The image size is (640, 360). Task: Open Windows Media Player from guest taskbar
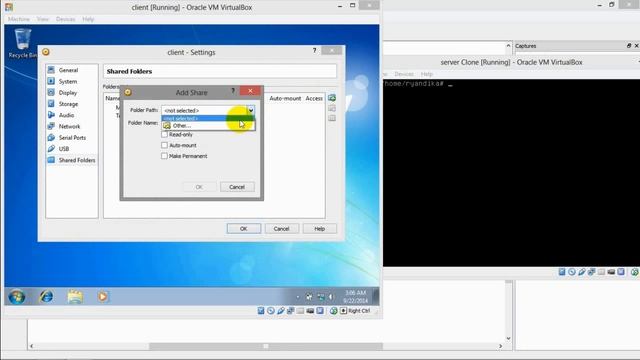click(103, 297)
